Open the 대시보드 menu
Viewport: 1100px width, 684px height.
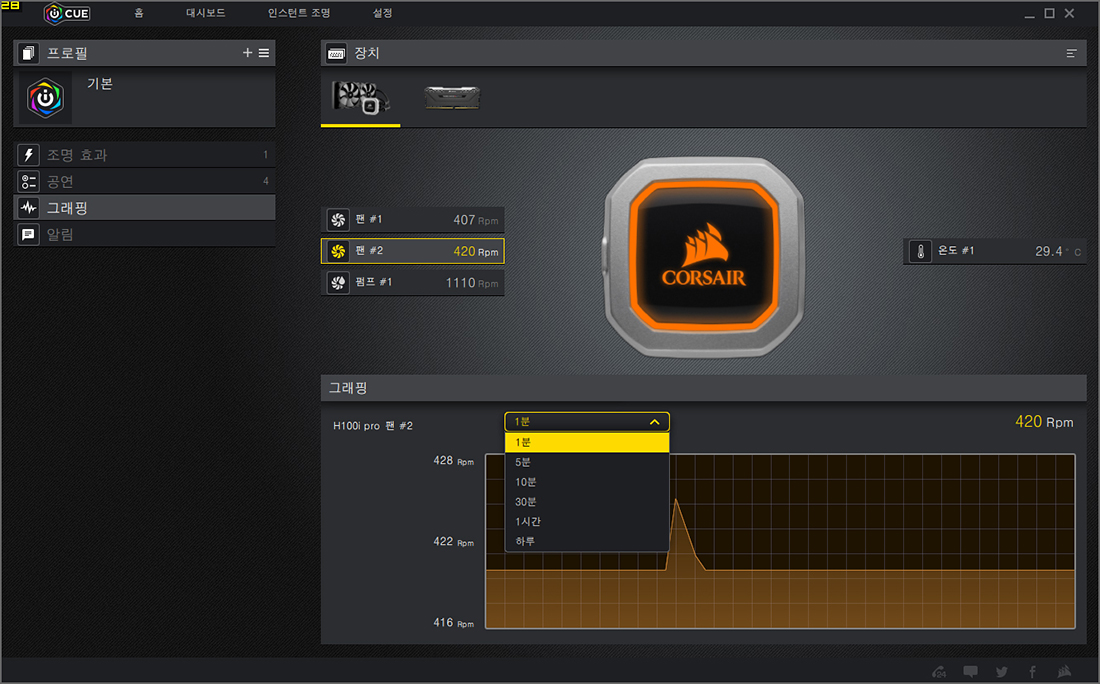206,13
